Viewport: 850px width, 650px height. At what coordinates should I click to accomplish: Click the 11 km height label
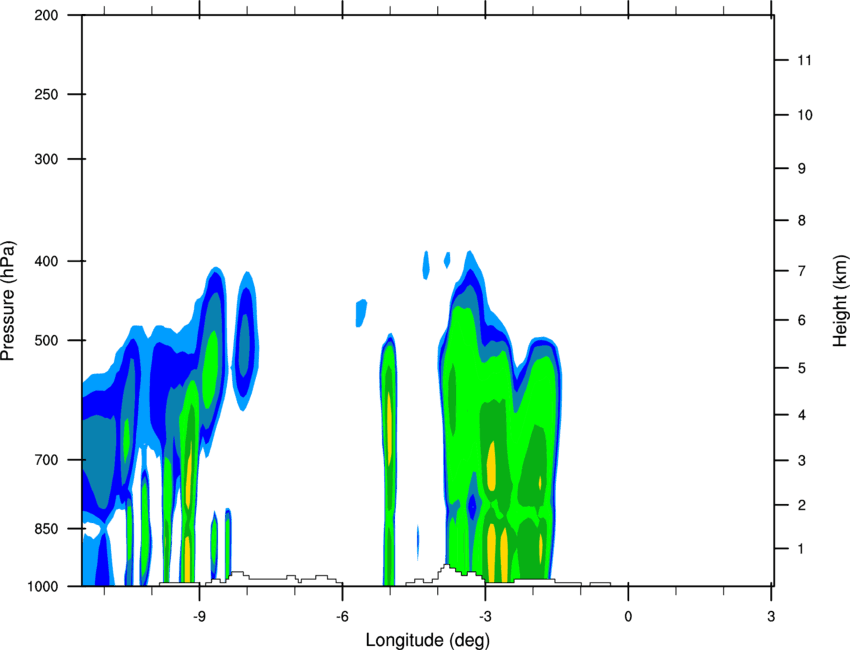click(805, 60)
